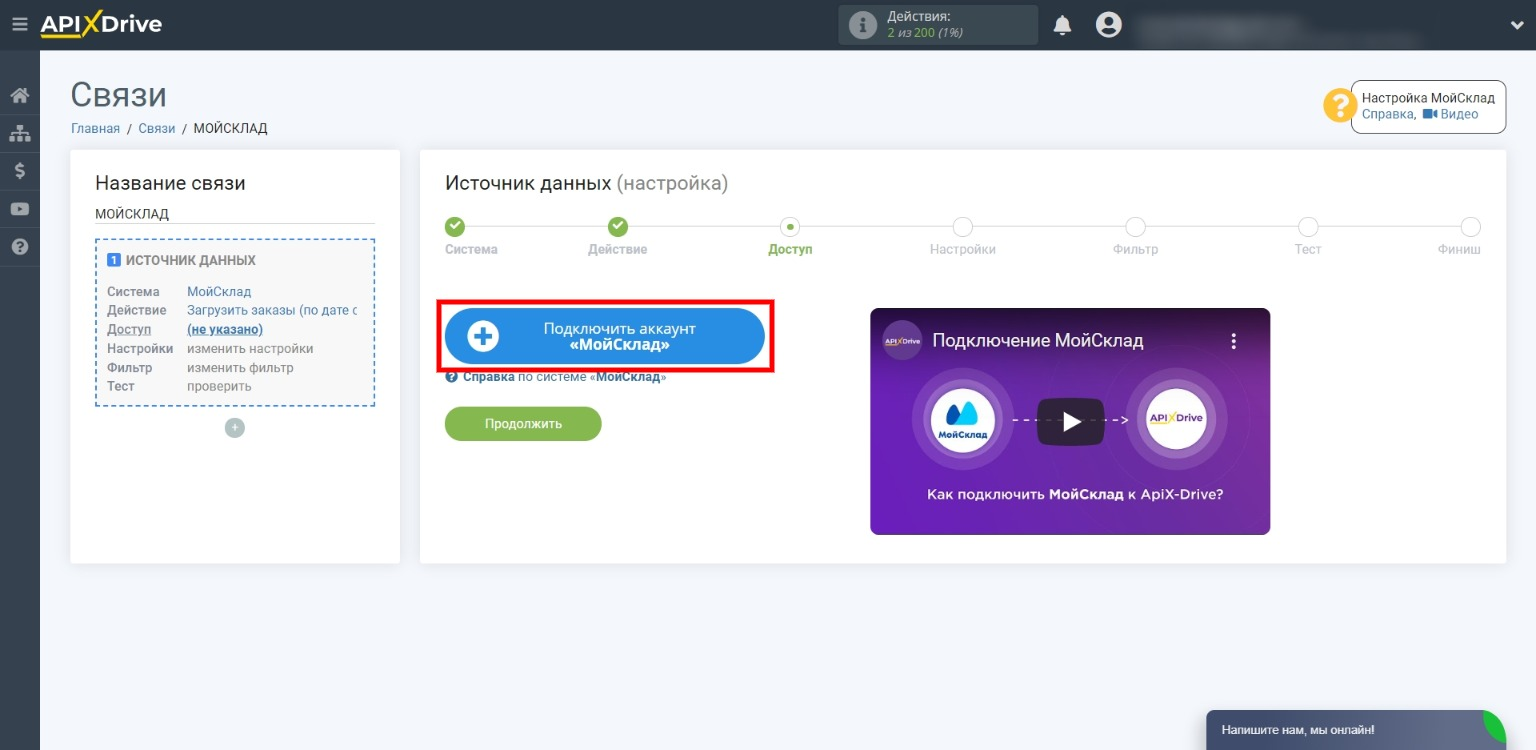Click the МойСклад system link
Viewport: 1536px width, 750px height.
(219, 292)
